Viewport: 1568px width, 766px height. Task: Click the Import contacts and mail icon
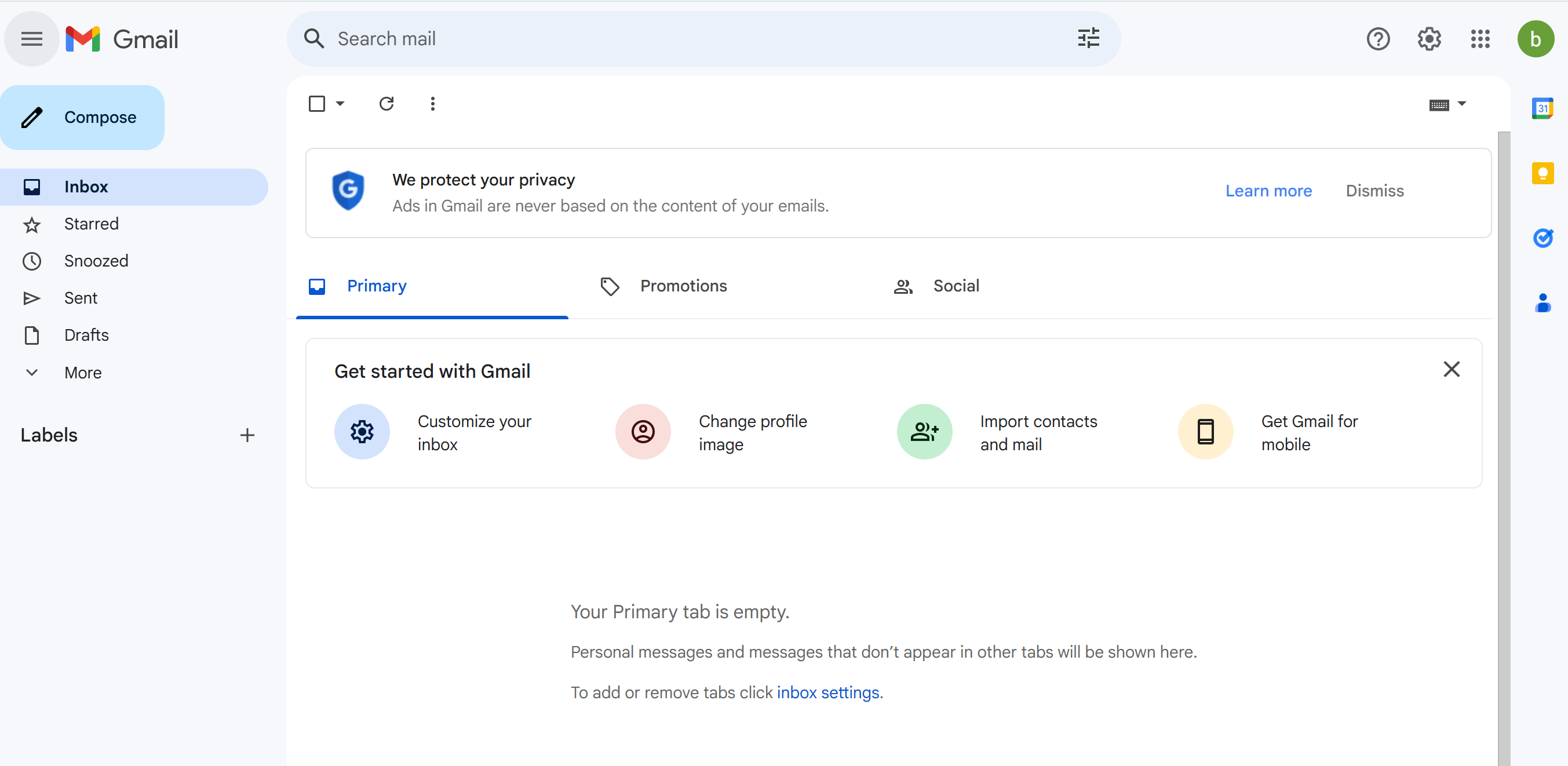[x=922, y=432]
